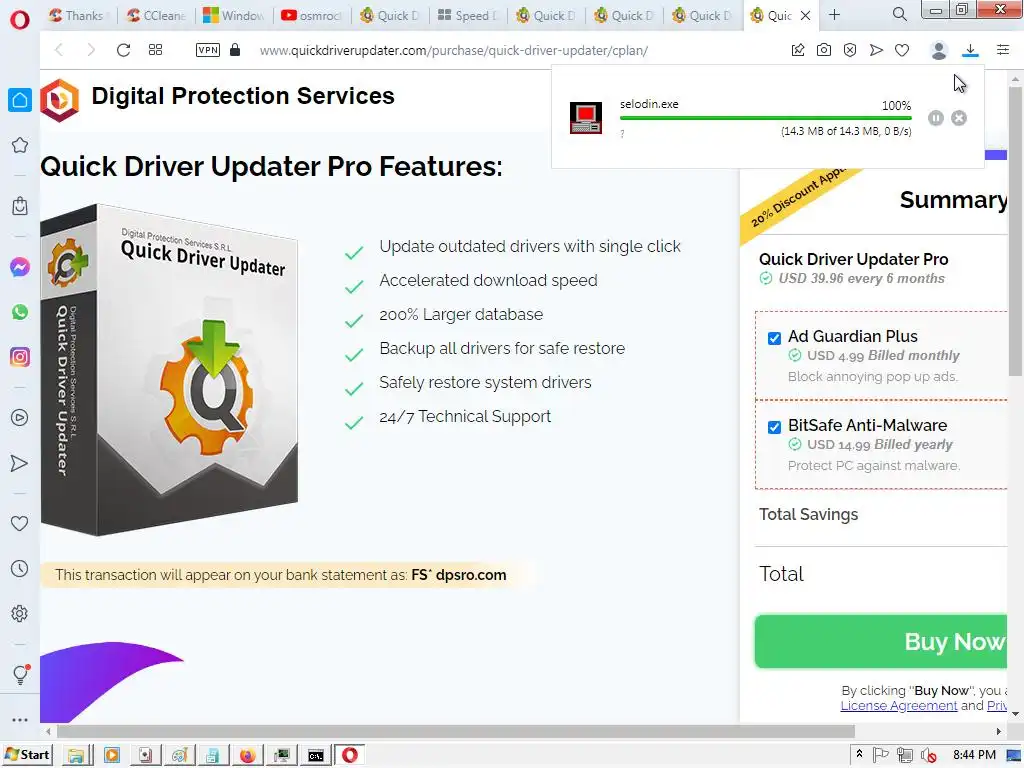Open the Windows Start button
Viewport: 1024px width, 768px height.
27,755
